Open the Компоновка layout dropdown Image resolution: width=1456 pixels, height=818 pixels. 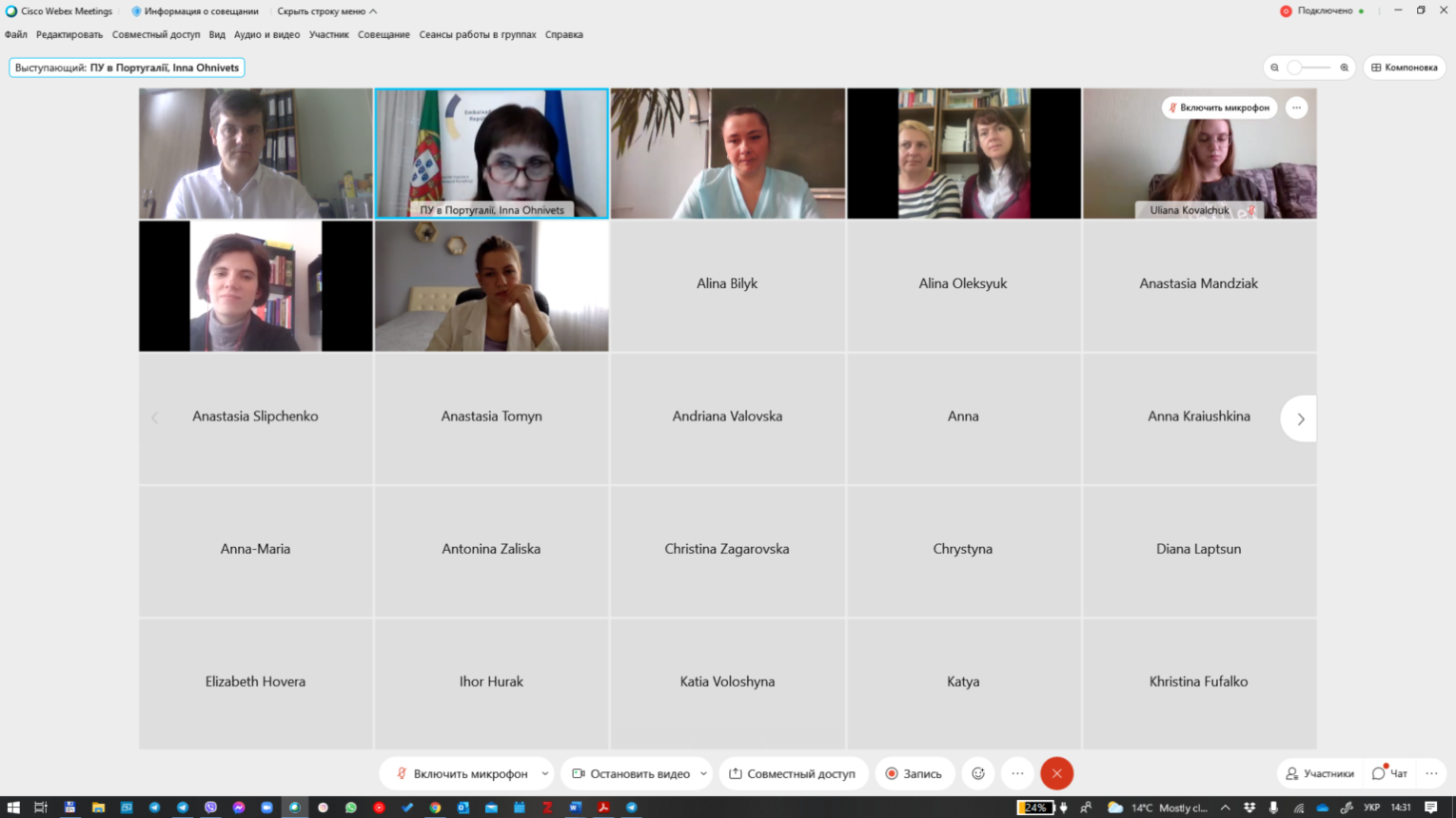click(x=1404, y=68)
